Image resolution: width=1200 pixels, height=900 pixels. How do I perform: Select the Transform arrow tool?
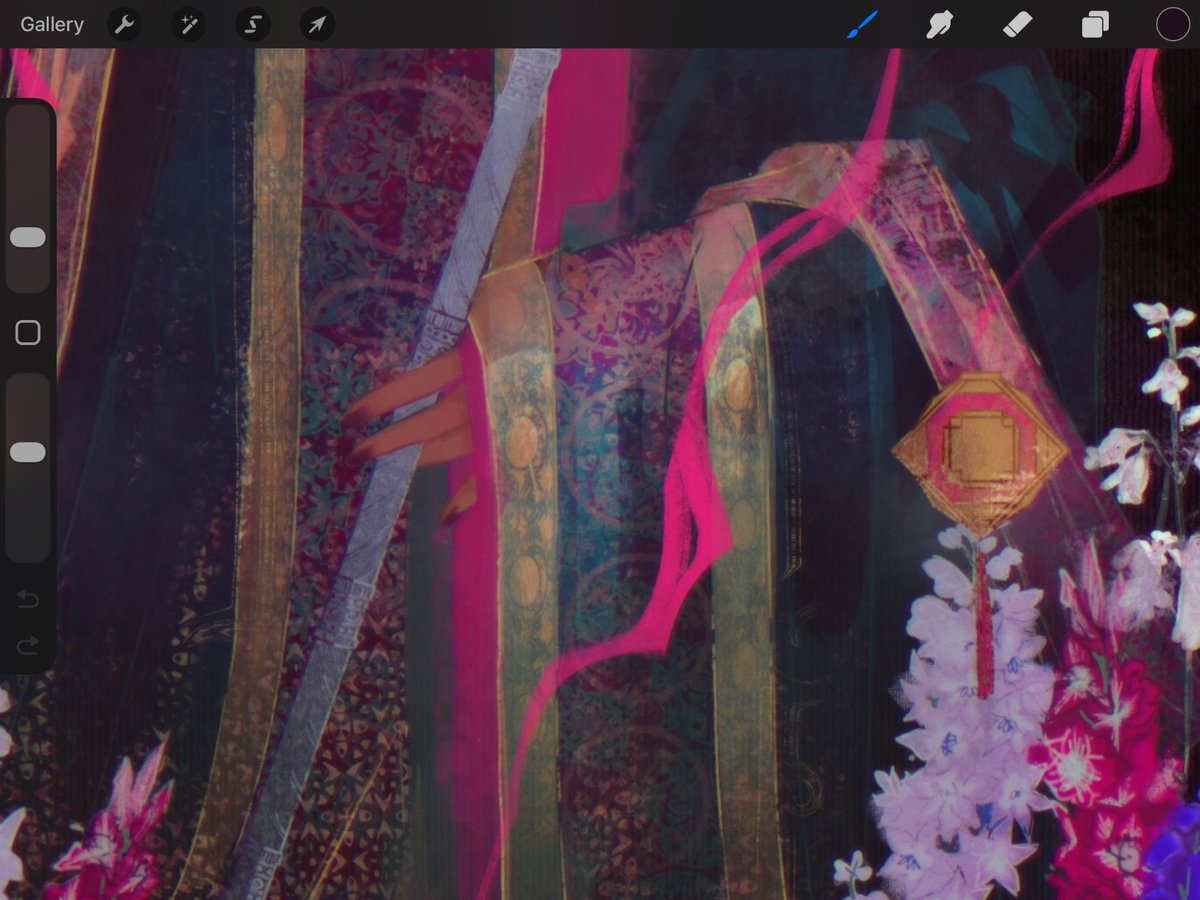click(317, 24)
